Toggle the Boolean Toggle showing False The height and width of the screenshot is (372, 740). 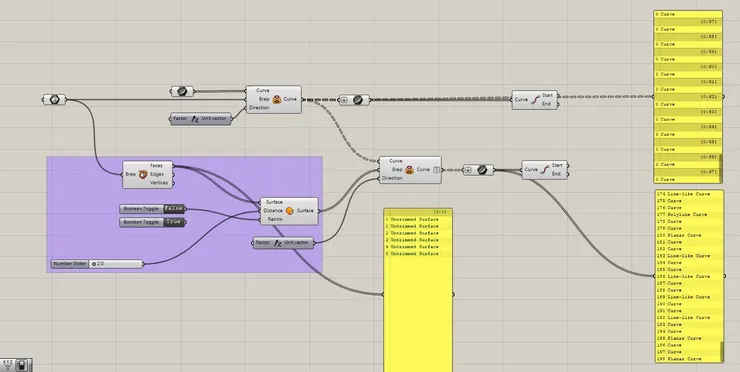174,209
